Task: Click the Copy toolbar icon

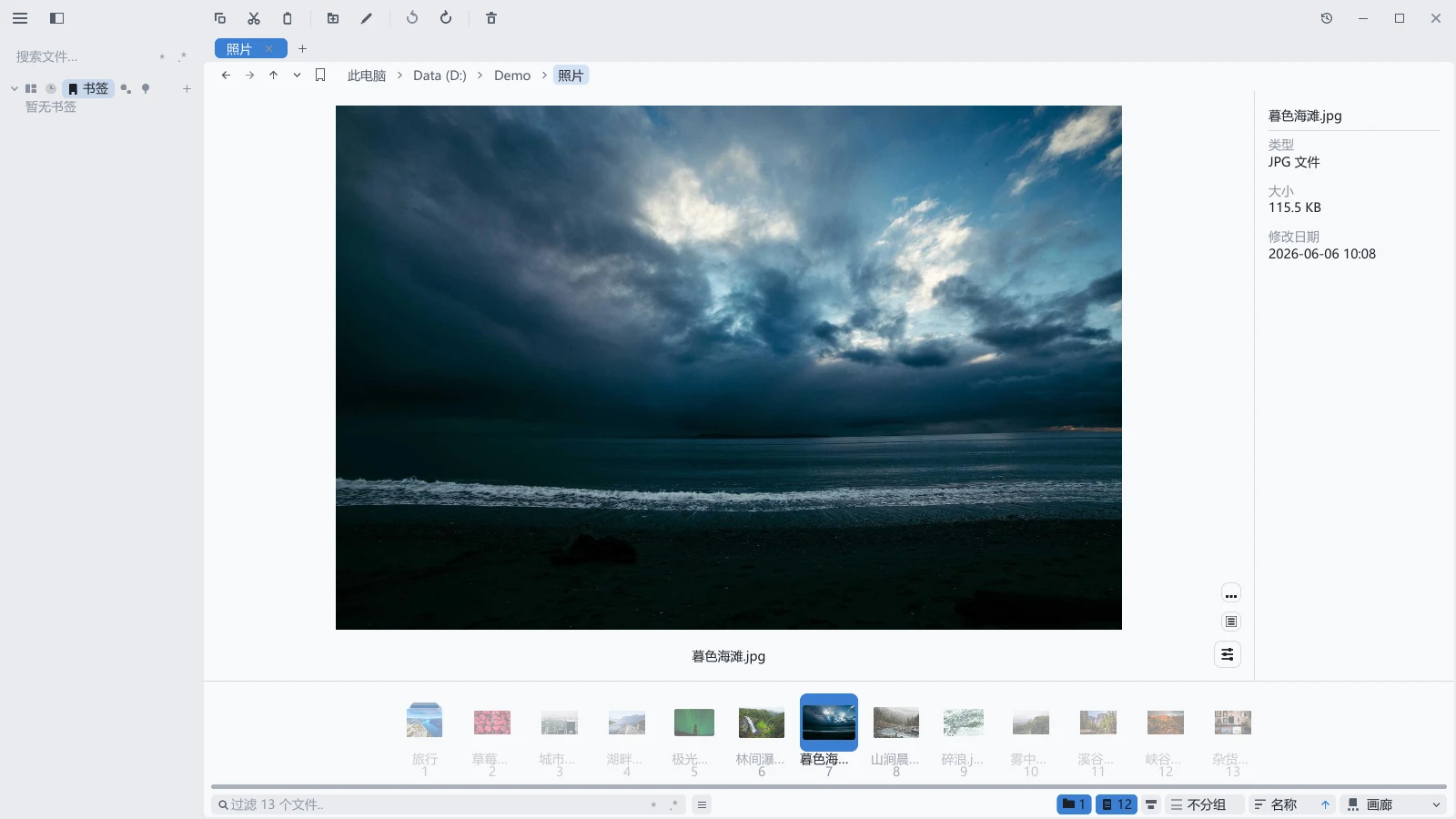Action: 220,18
